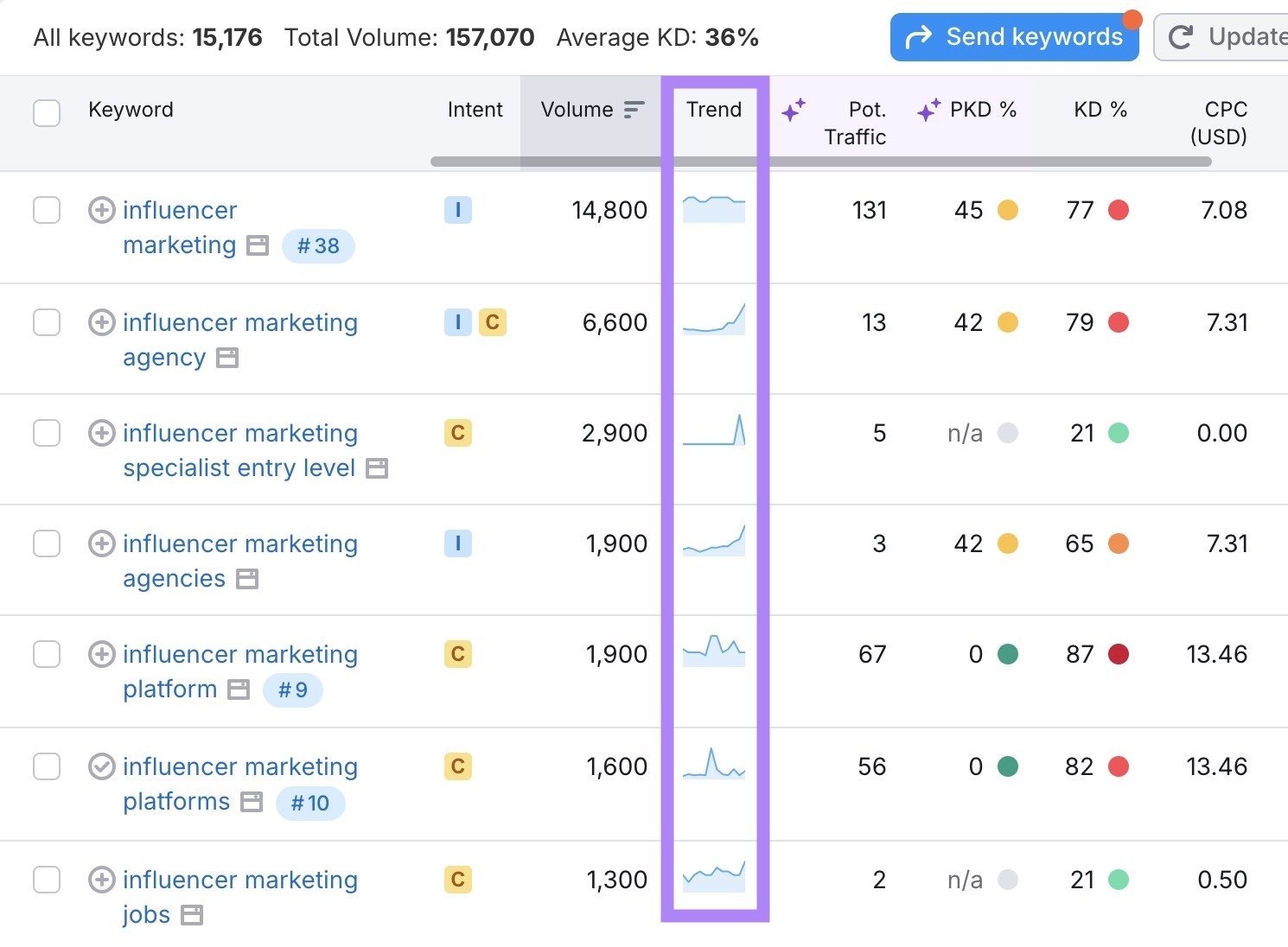Screen dimensions: 1288x947
Task: Click the "C" intent badge for "influencer marketing specialist entry level"
Action: point(458,433)
